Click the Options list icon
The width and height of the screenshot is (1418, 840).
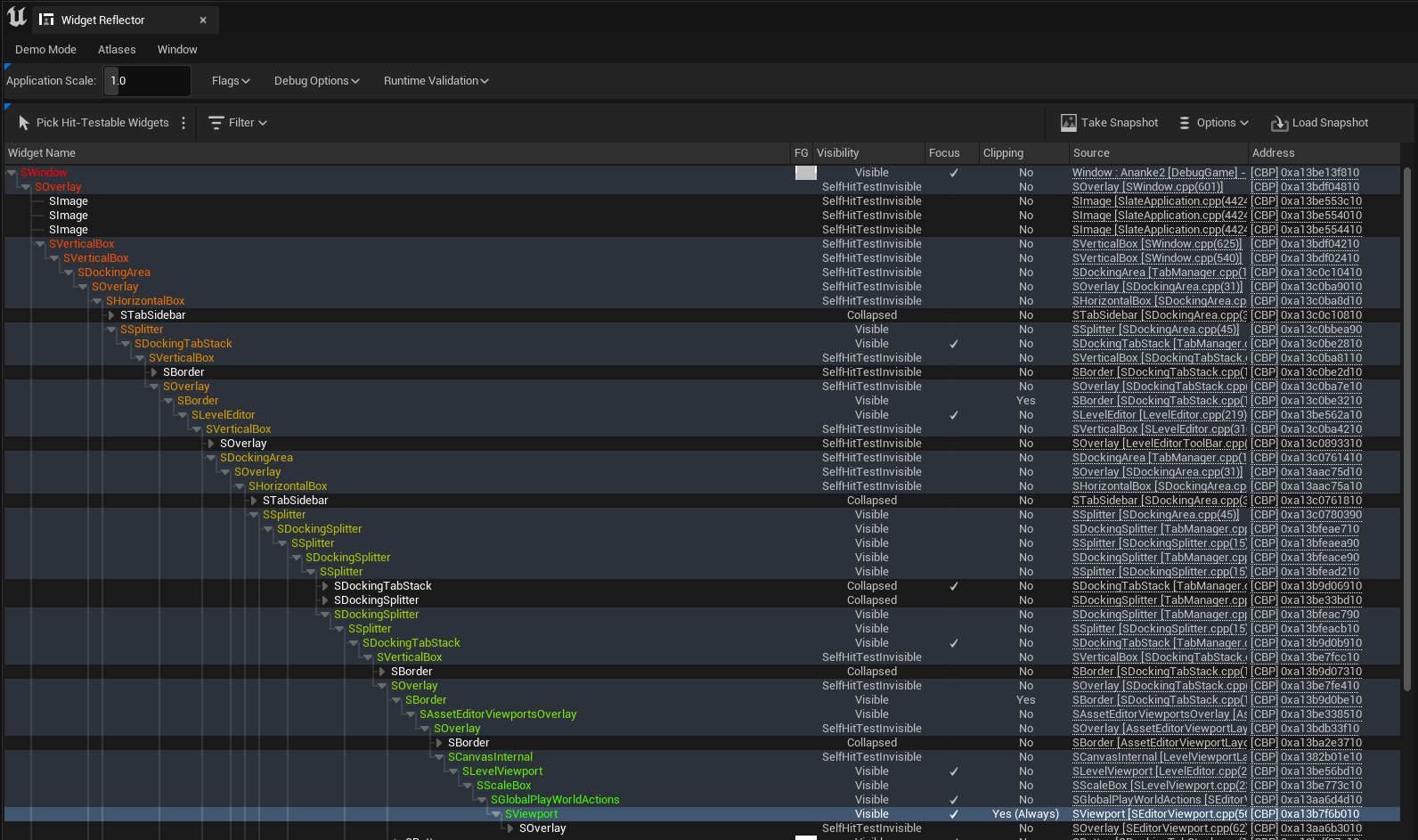pos(1185,123)
